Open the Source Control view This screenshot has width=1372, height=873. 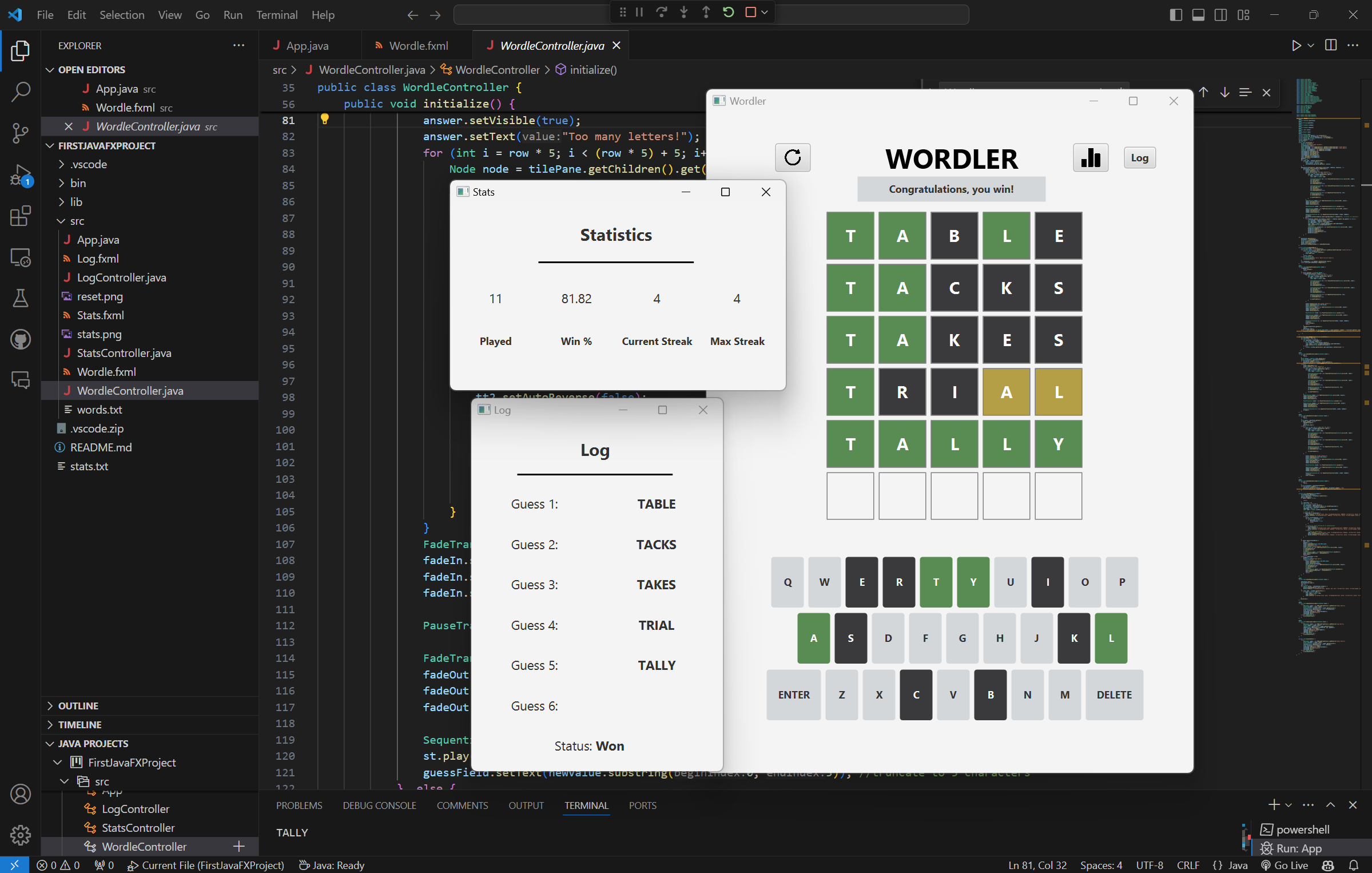pos(21,133)
